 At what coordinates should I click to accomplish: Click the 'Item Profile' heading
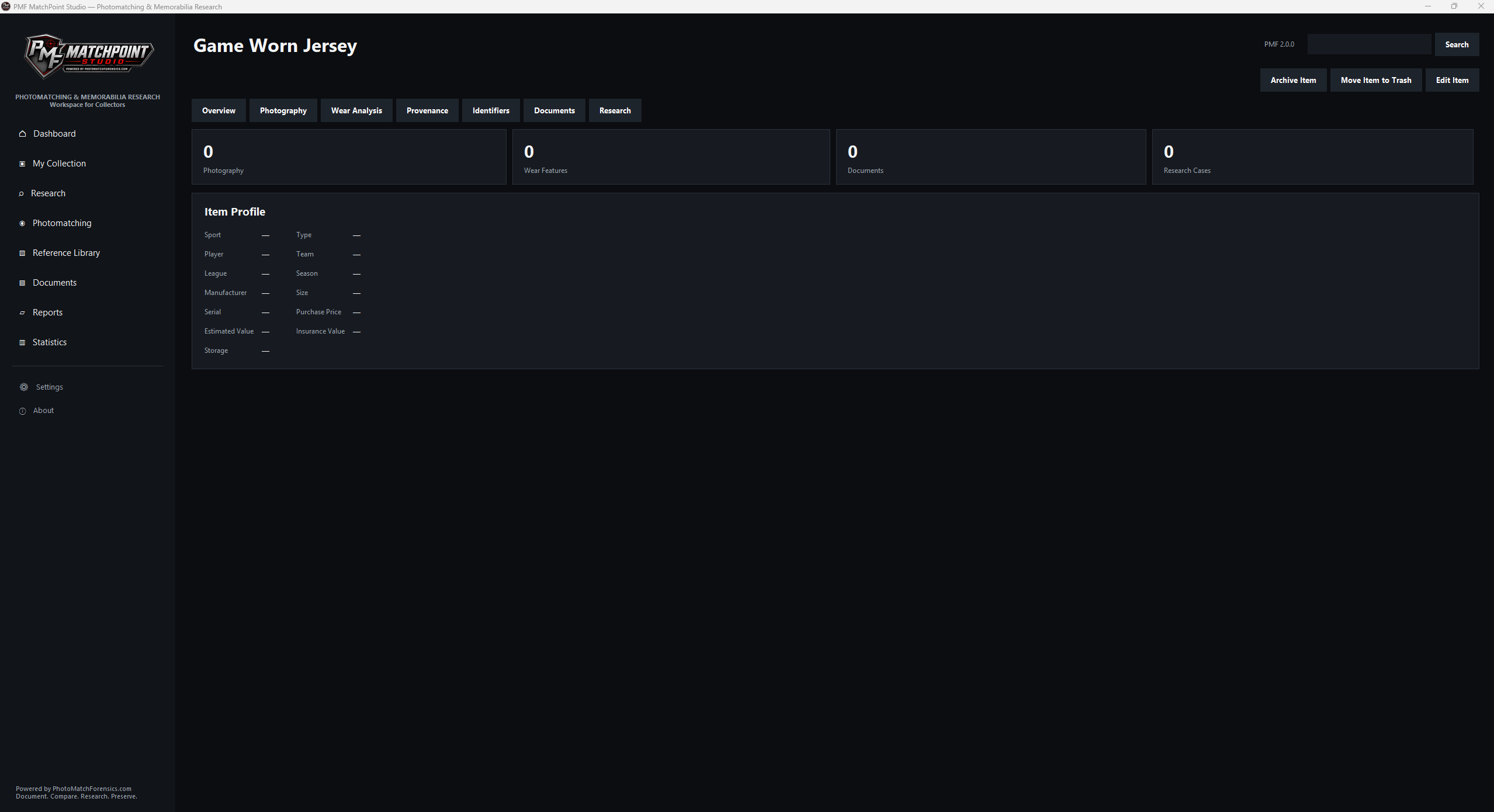(235, 212)
